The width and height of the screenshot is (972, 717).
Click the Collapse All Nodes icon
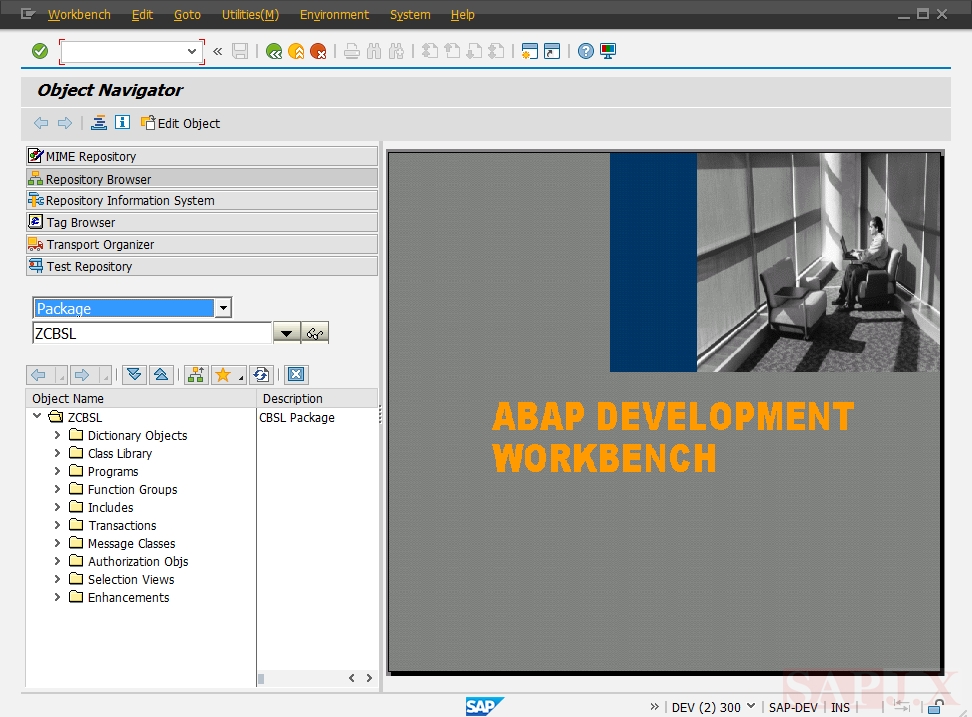point(161,374)
